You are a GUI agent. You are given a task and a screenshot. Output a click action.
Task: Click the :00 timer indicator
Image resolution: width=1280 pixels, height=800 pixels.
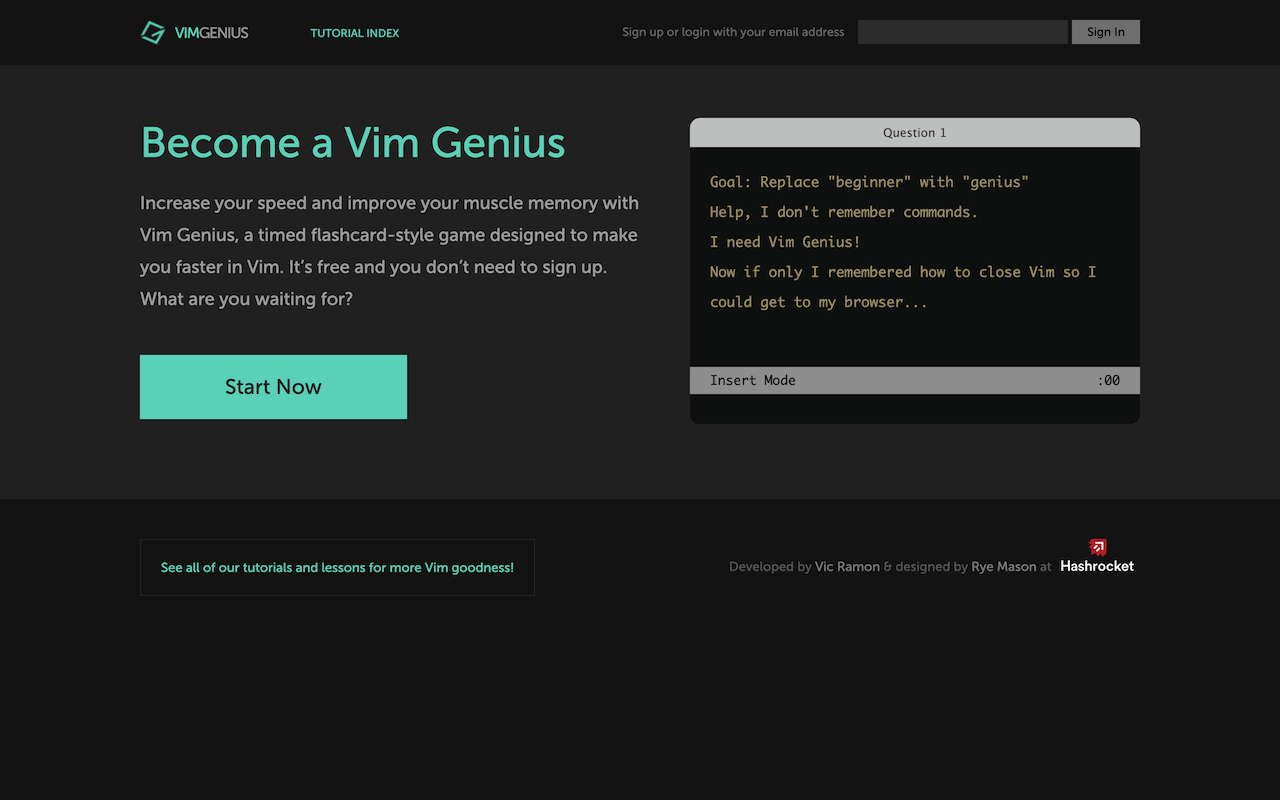[1108, 380]
